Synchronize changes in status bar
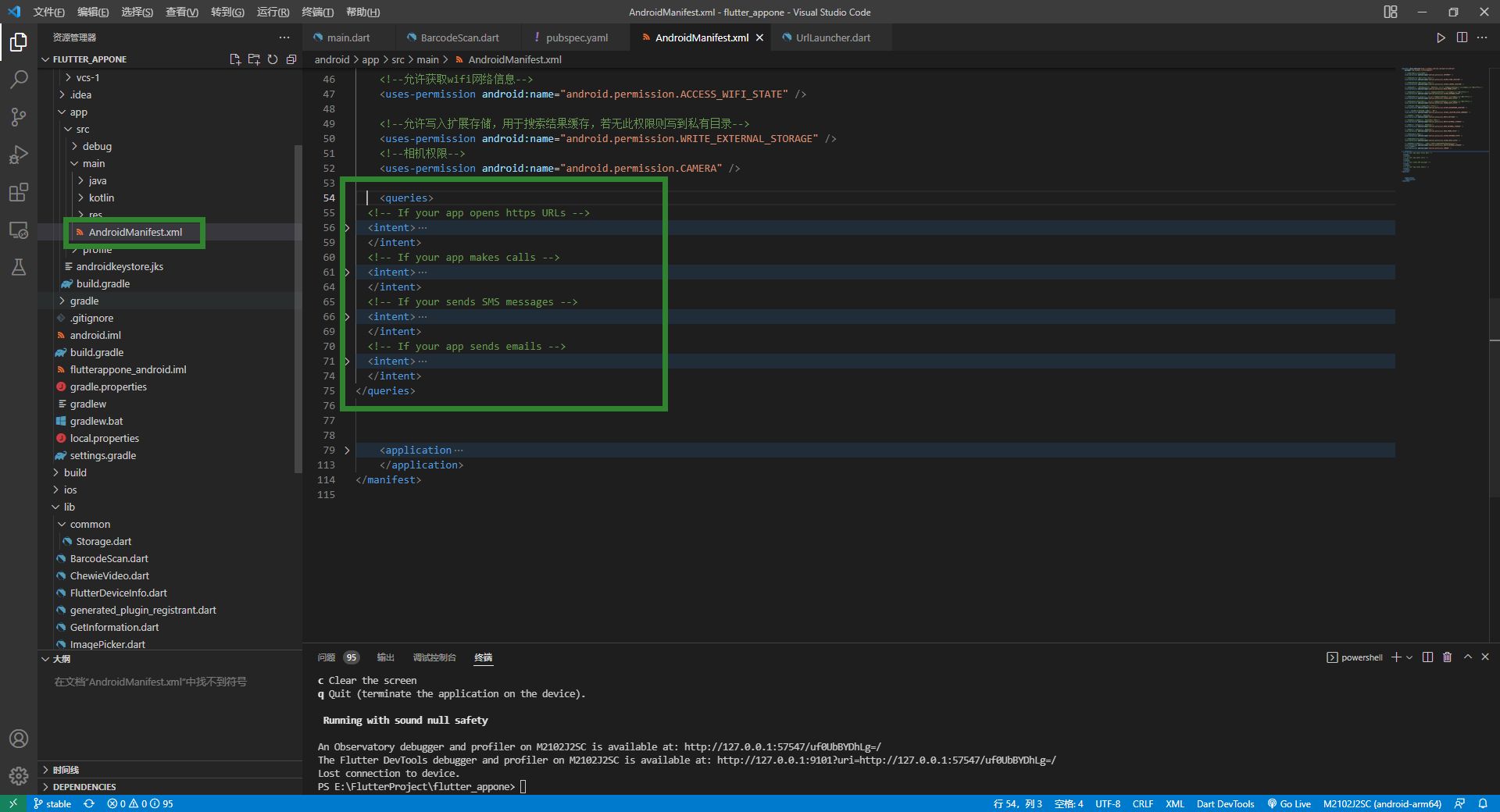 click(x=89, y=803)
